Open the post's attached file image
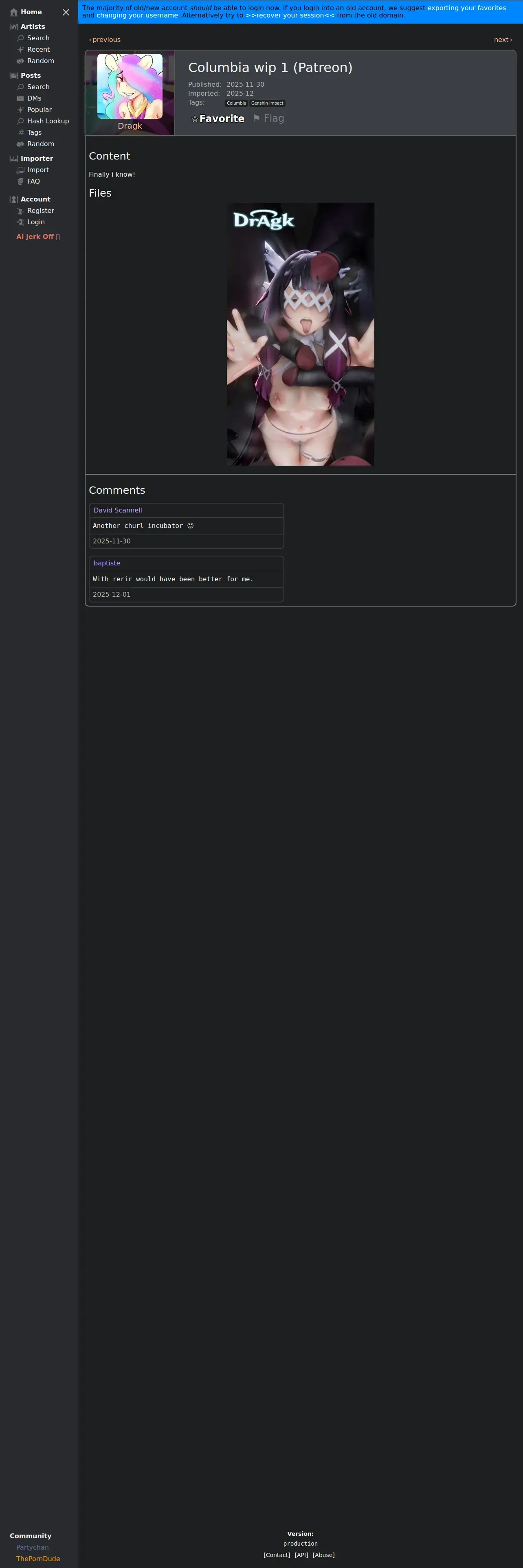This screenshot has height=1568, width=523. (x=301, y=334)
